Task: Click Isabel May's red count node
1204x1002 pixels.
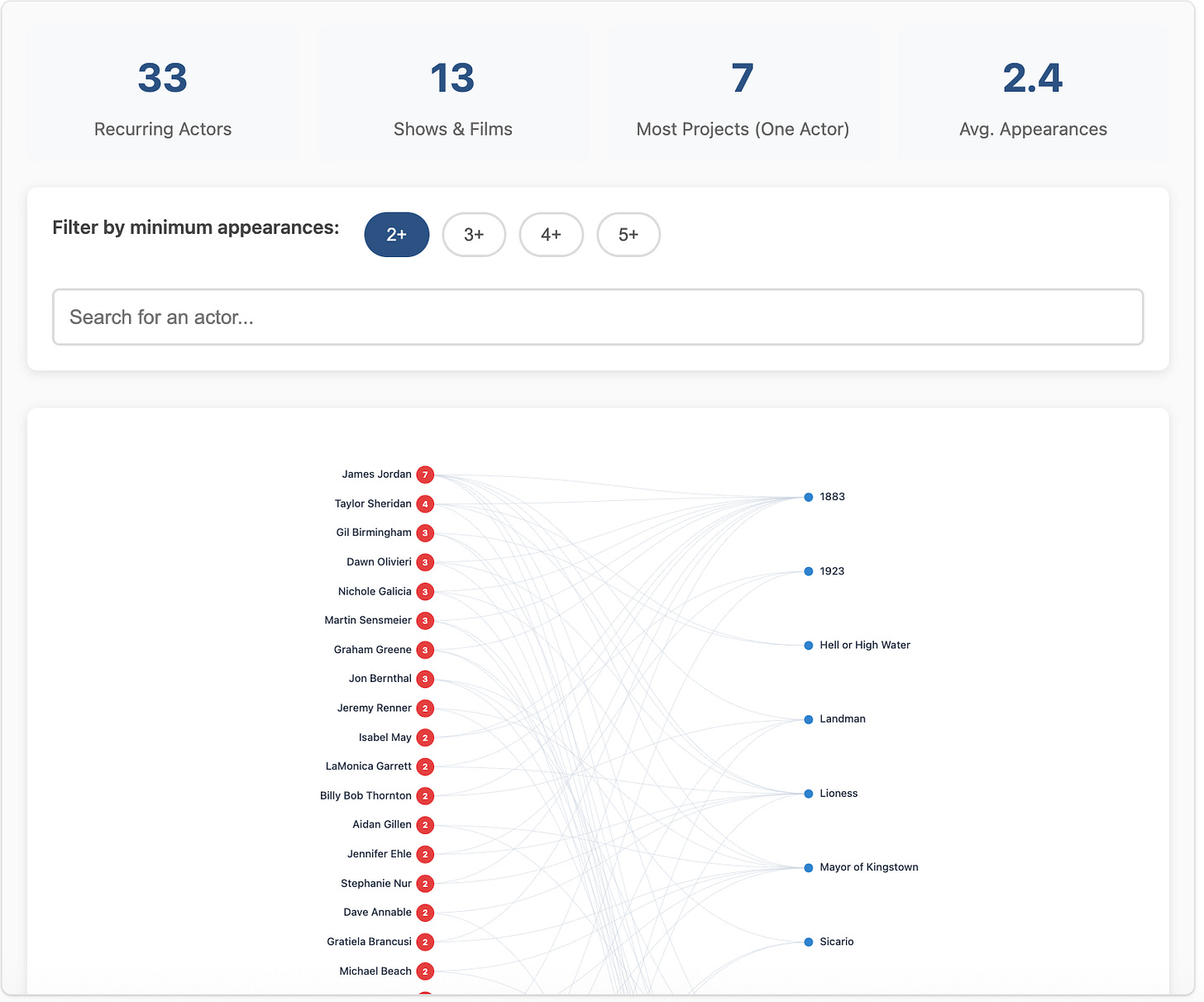Action: 425,737
